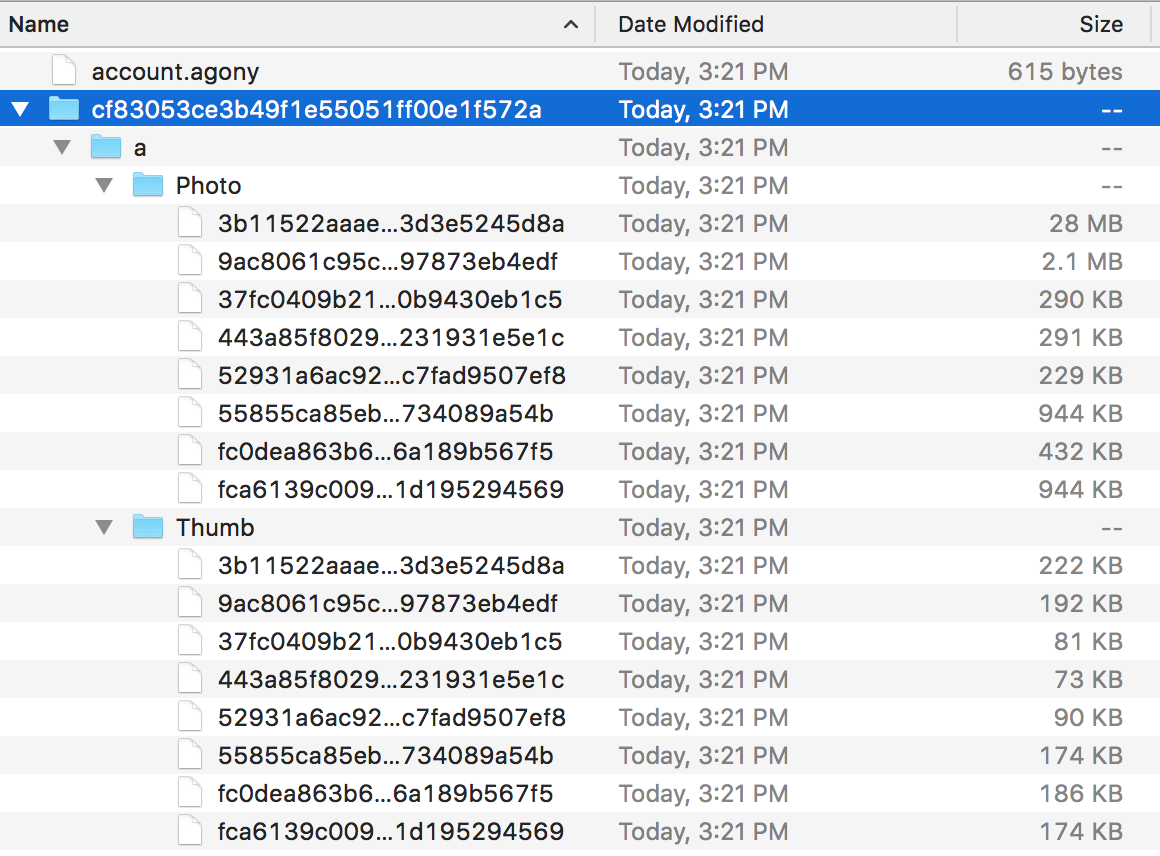Viewport: 1160px width, 856px height.
Task: Toggle sort direction arrow in Name header
Action: [570, 24]
